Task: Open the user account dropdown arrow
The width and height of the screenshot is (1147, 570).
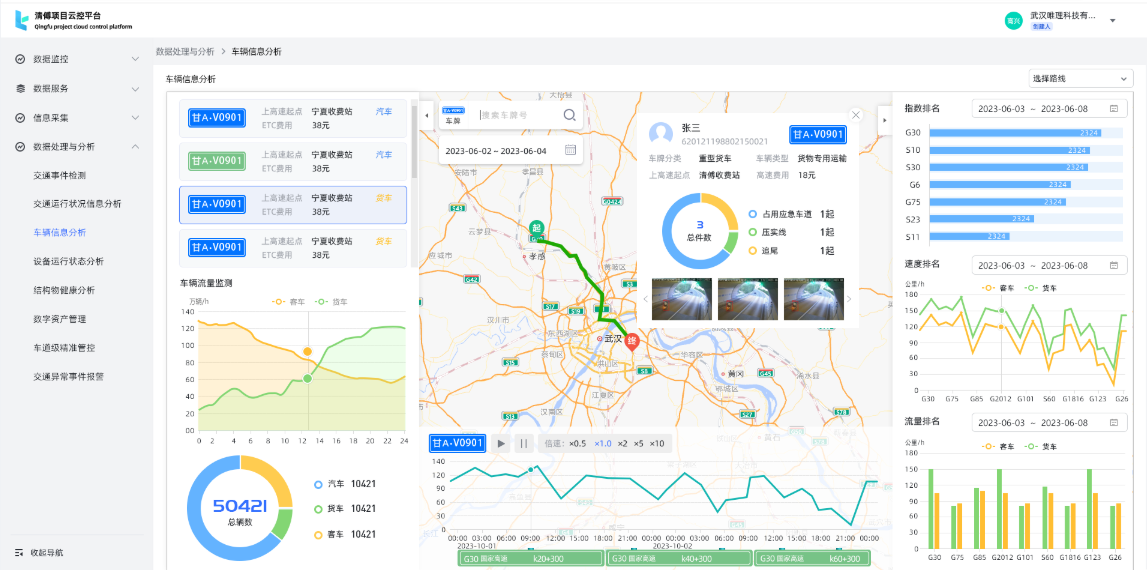Action: point(1113,20)
